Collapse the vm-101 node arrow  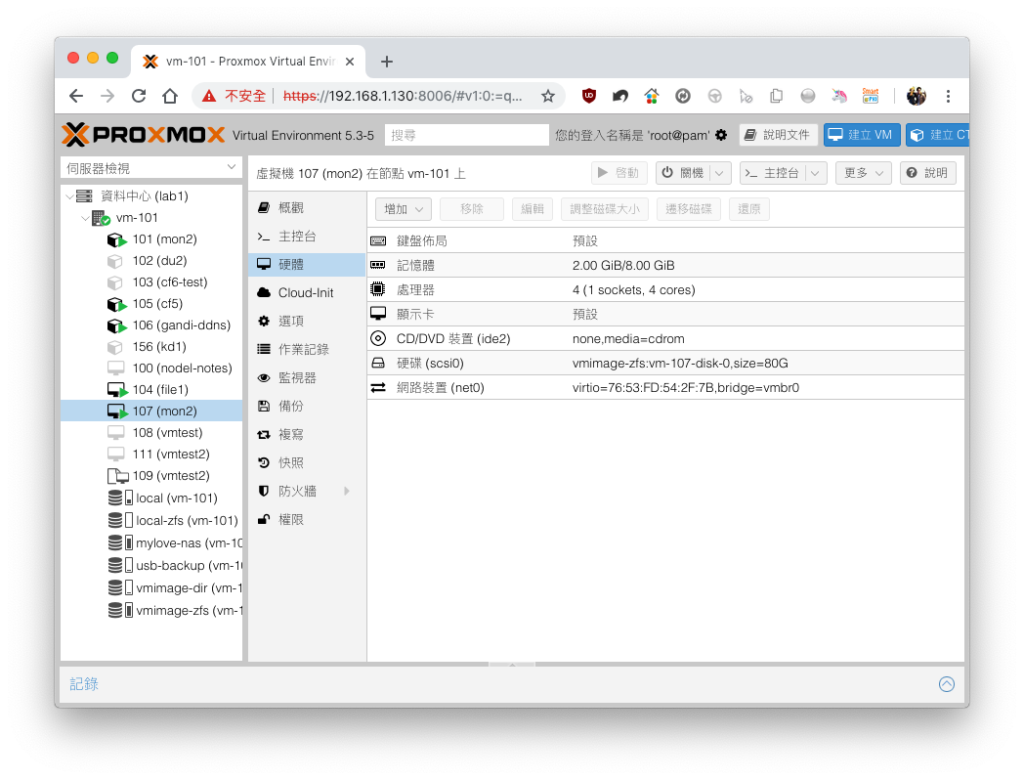[85, 218]
